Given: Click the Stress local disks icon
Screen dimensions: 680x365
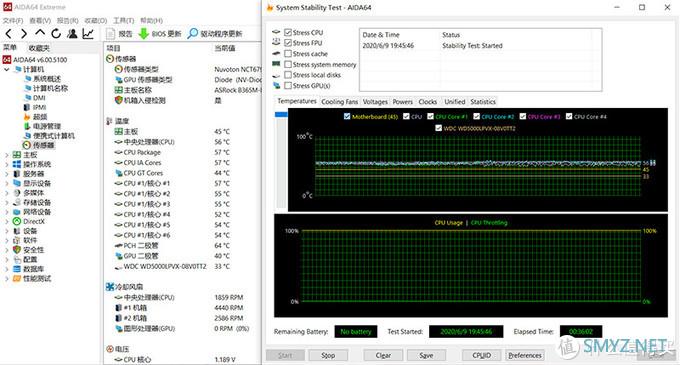Looking at the screenshot, I should click(276, 75).
